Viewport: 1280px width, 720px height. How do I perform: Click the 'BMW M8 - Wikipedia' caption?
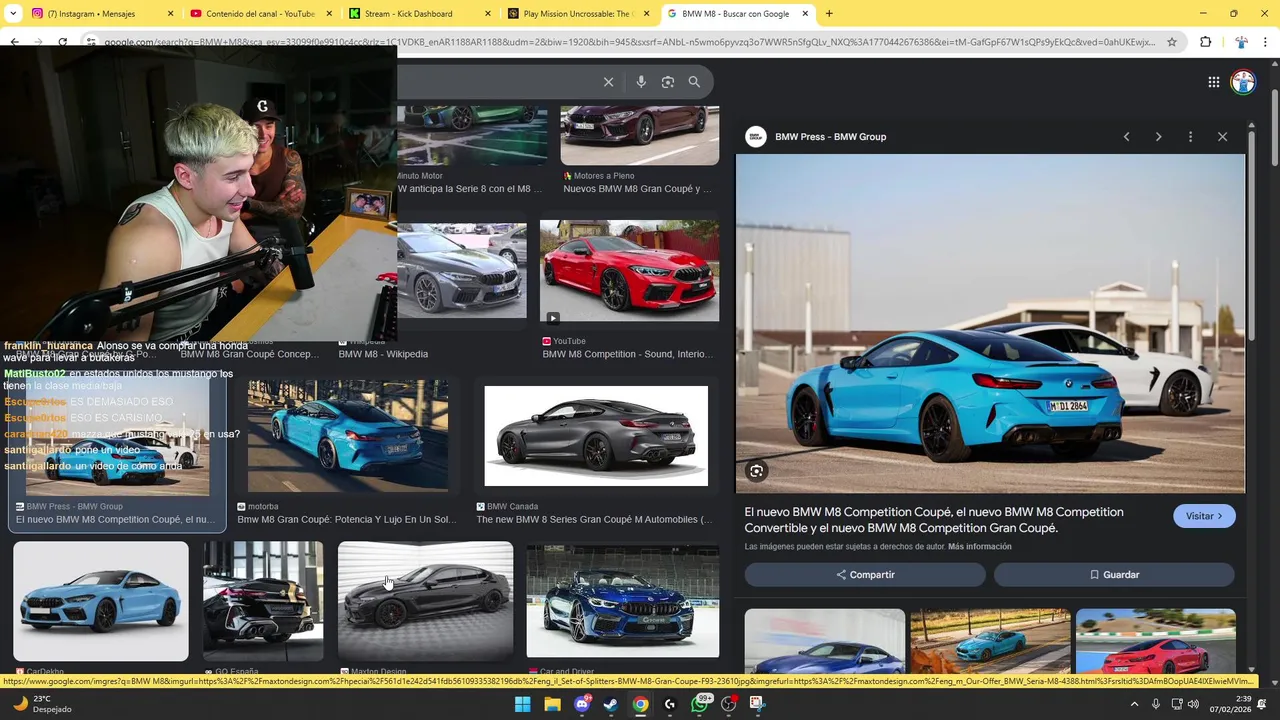pyautogui.click(x=383, y=354)
